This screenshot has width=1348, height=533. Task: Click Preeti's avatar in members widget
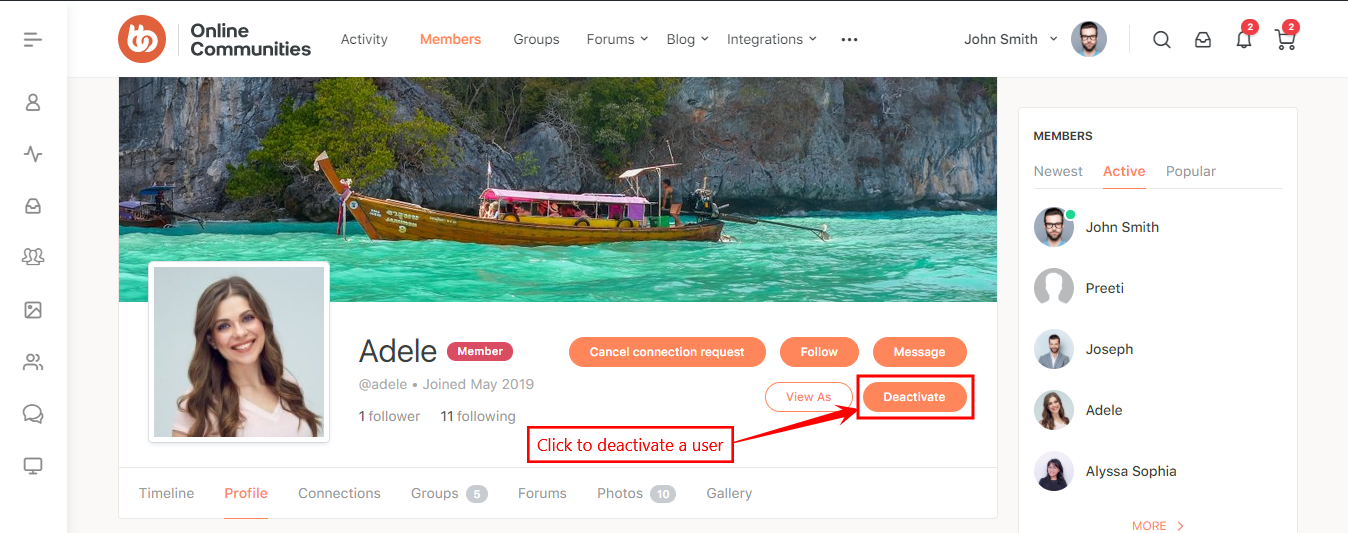[1054, 288]
